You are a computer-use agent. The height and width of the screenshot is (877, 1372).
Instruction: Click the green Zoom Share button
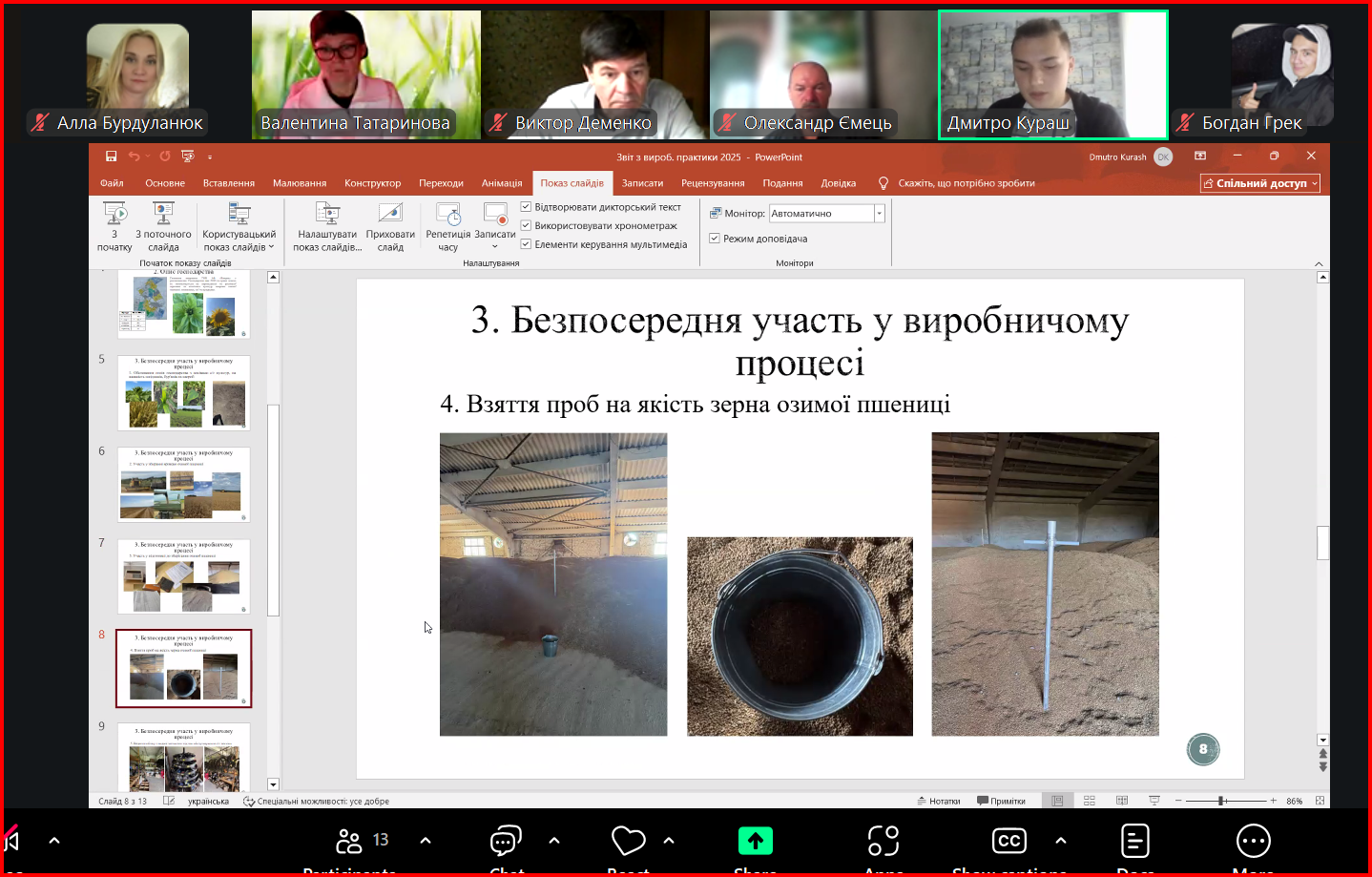pos(755,842)
